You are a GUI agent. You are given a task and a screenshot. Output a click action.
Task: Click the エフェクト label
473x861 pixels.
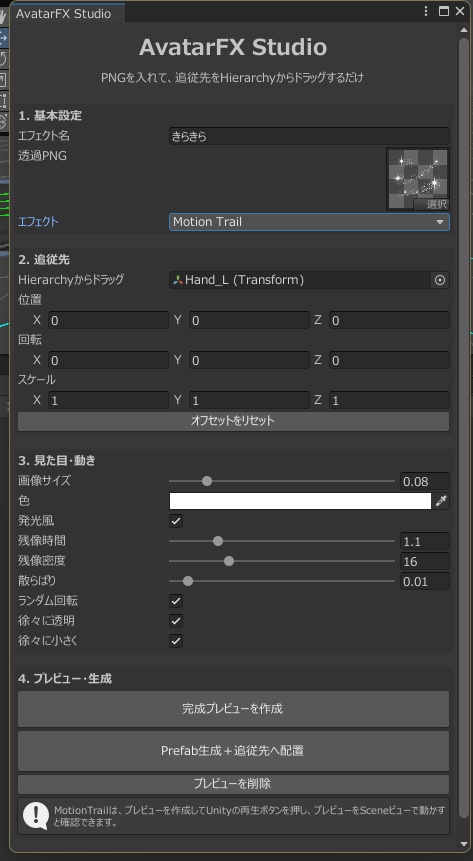pyautogui.click(x=38, y=222)
